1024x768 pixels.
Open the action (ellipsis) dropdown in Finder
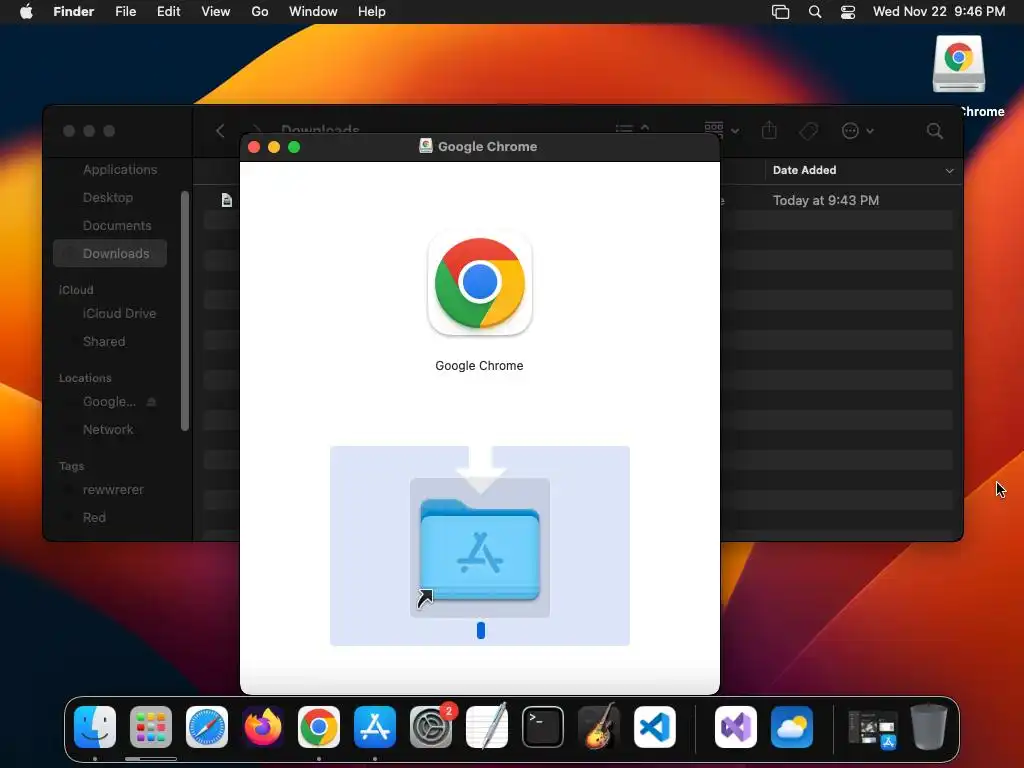(x=858, y=131)
